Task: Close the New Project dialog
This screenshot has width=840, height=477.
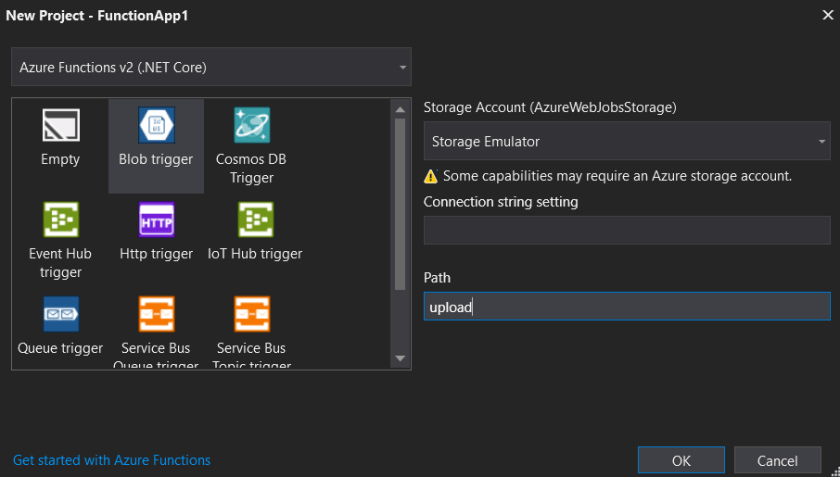Action: tap(826, 13)
